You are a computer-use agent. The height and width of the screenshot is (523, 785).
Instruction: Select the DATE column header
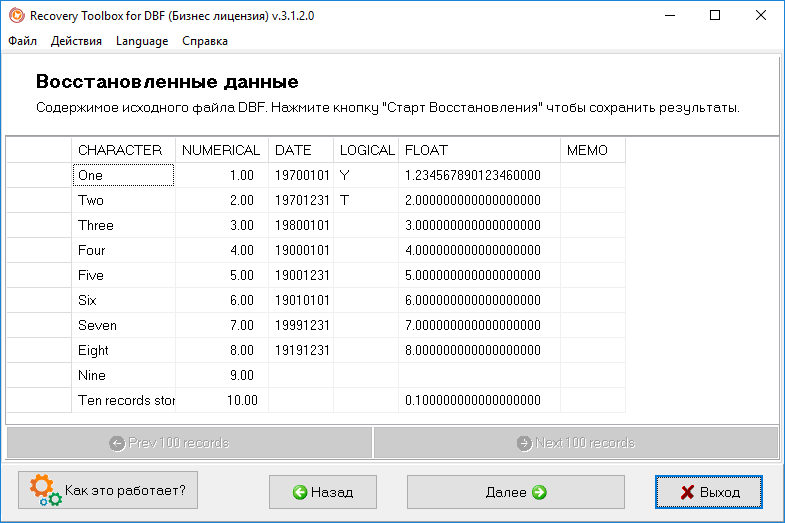(301, 150)
